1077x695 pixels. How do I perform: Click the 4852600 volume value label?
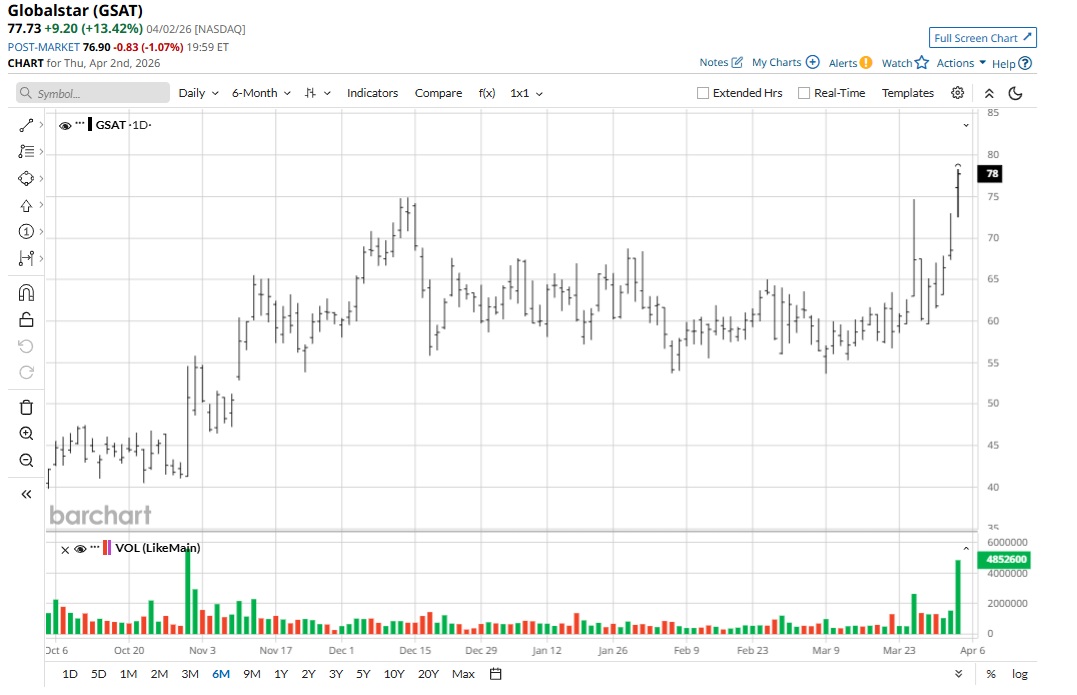point(1004,559)
